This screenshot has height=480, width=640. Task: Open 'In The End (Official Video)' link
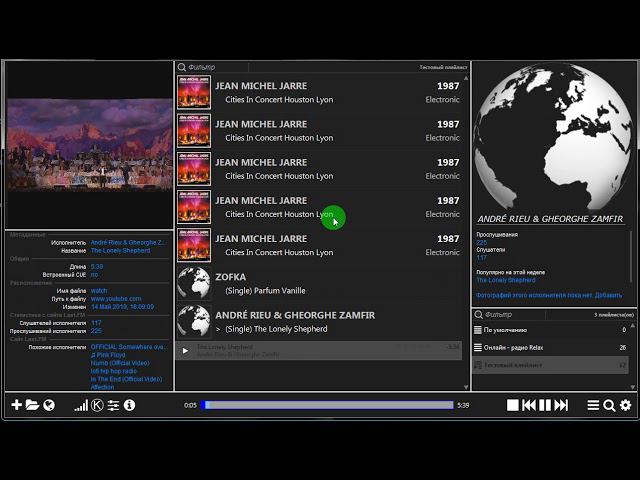pos(126,379)
